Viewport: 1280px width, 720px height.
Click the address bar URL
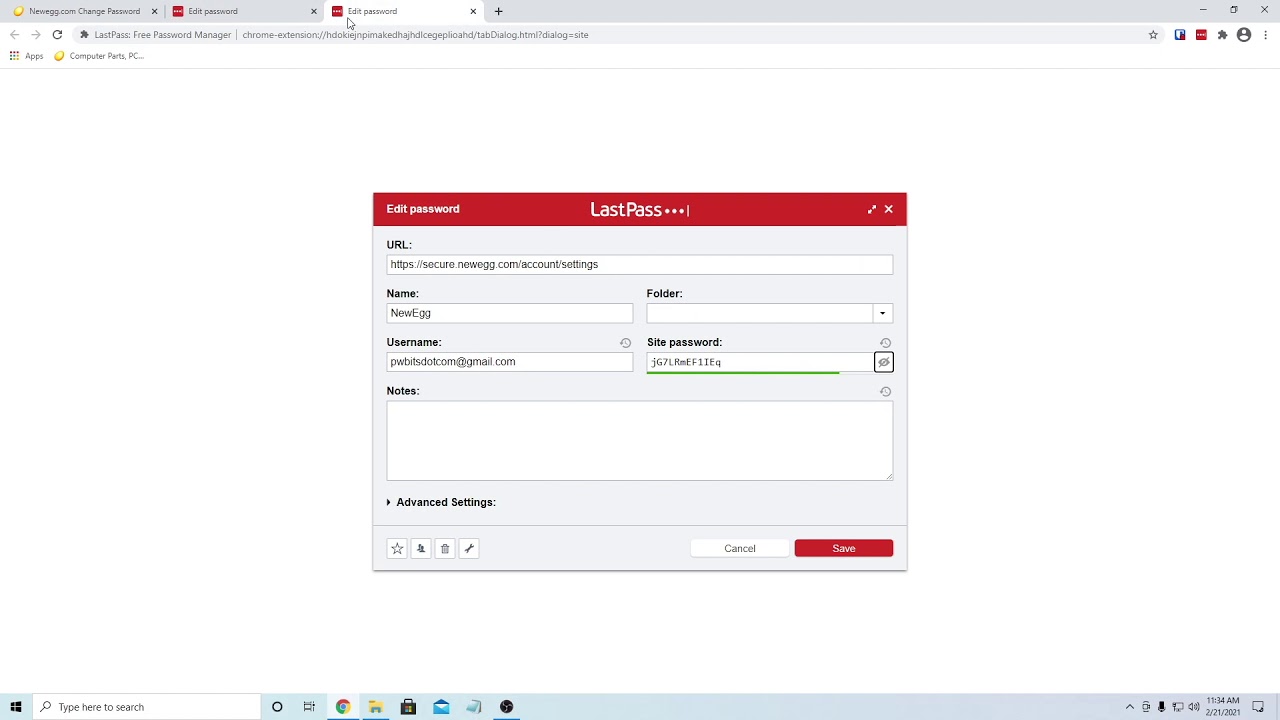[415, 35]
